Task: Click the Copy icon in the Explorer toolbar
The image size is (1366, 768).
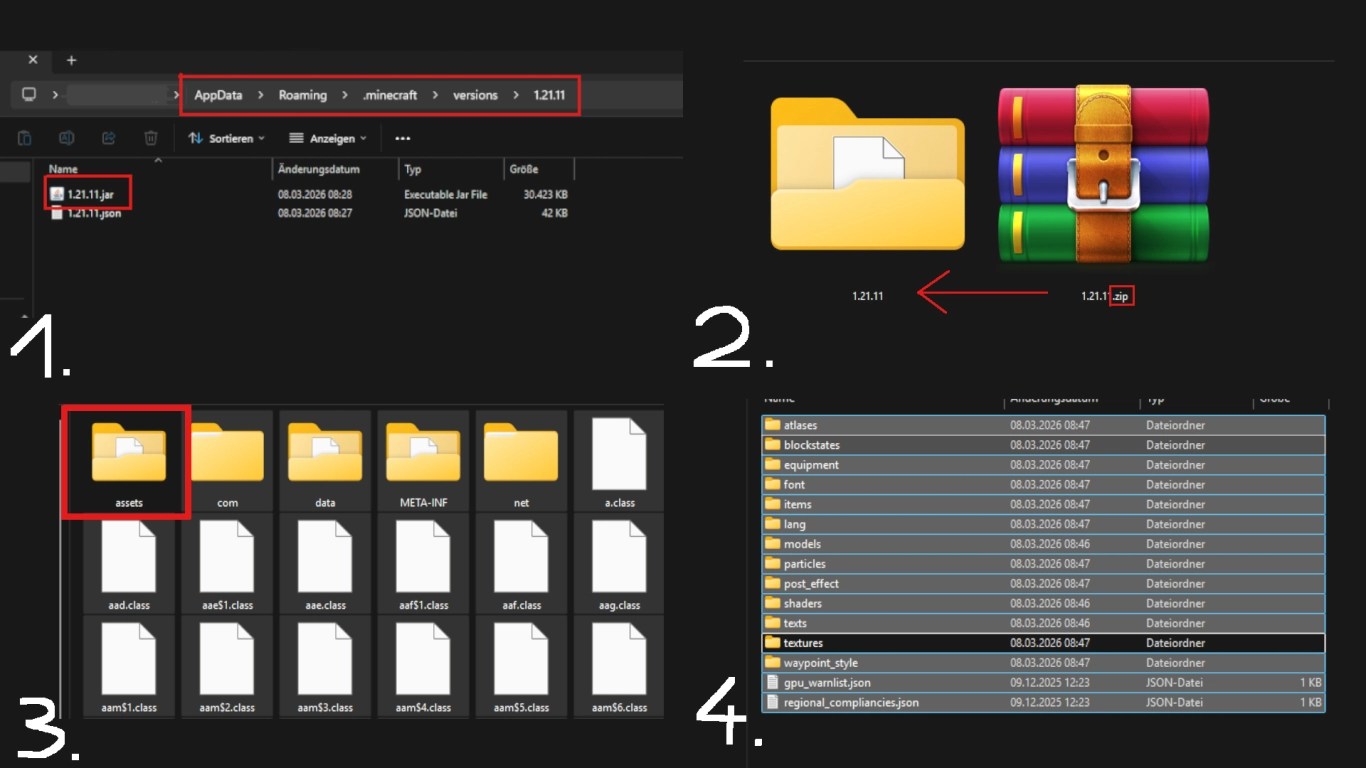Action: (24, 138)
